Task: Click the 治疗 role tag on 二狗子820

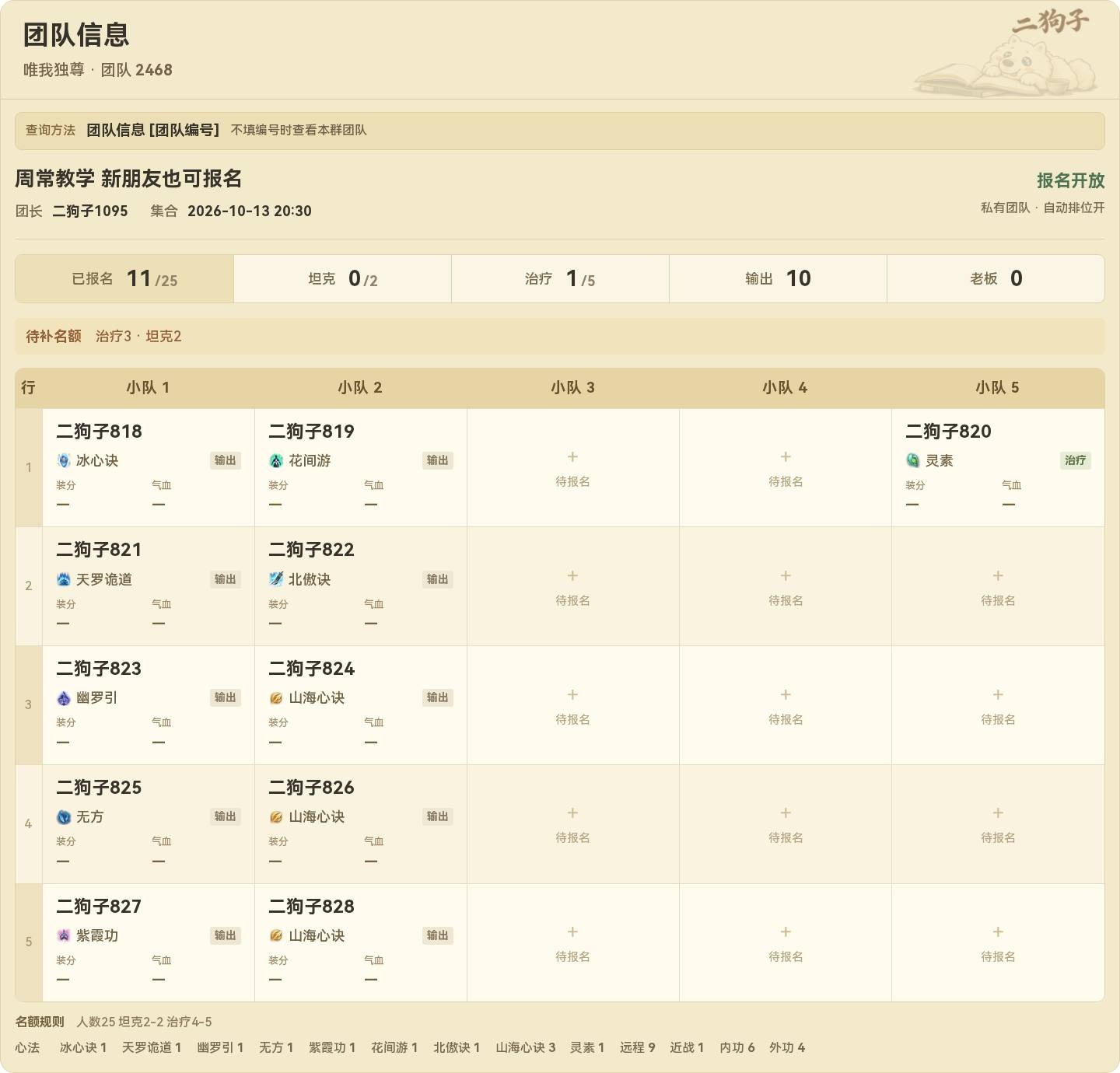Action: pos(1076,460)
